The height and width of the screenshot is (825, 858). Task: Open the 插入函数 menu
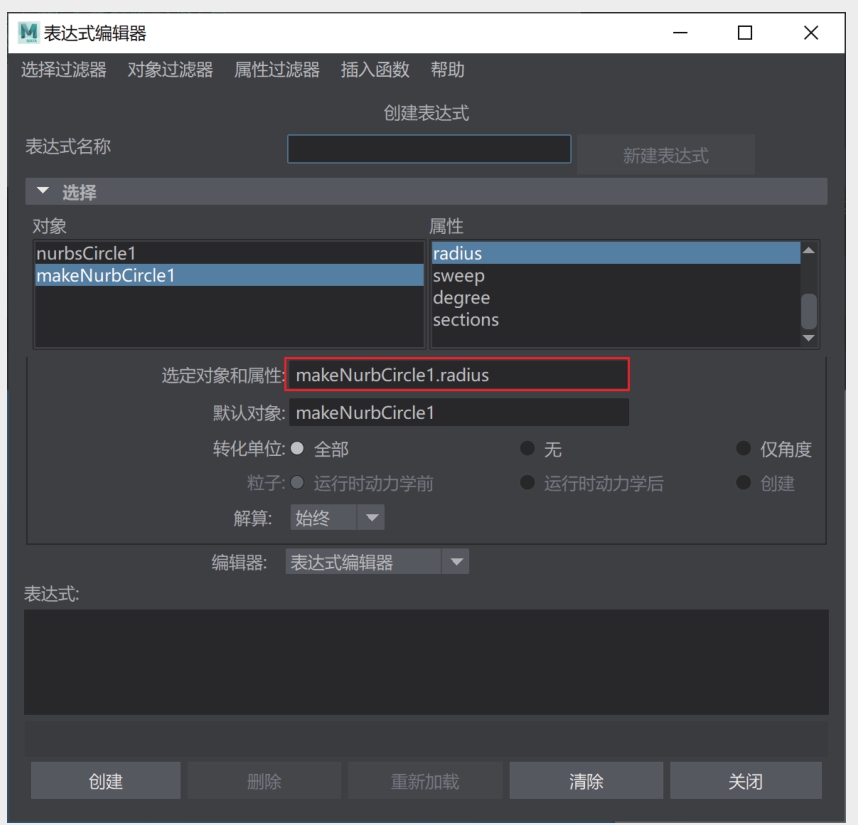point(375,69)
